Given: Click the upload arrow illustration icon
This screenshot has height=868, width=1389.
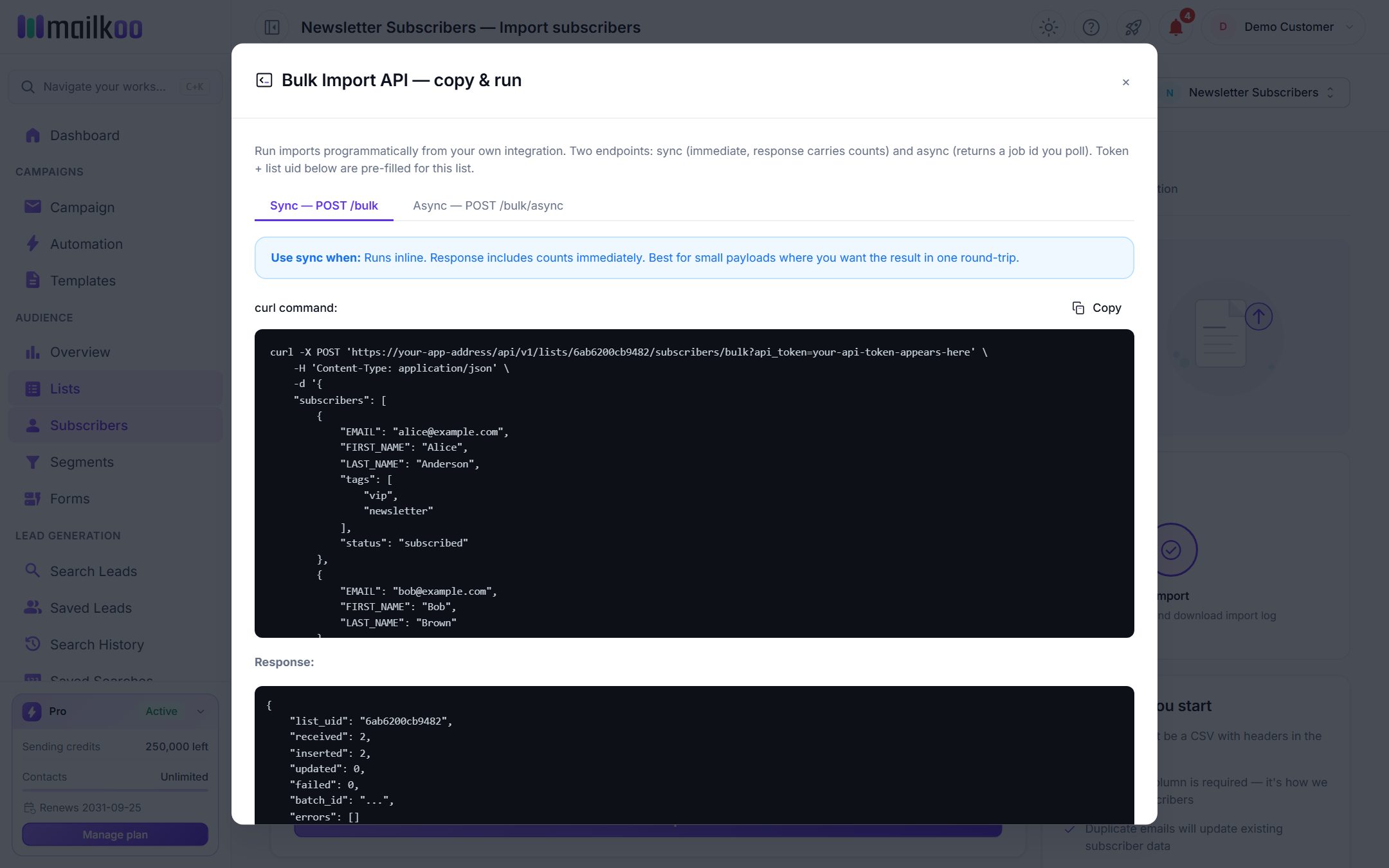Looking at the screenshot, I should point(1258,316).
